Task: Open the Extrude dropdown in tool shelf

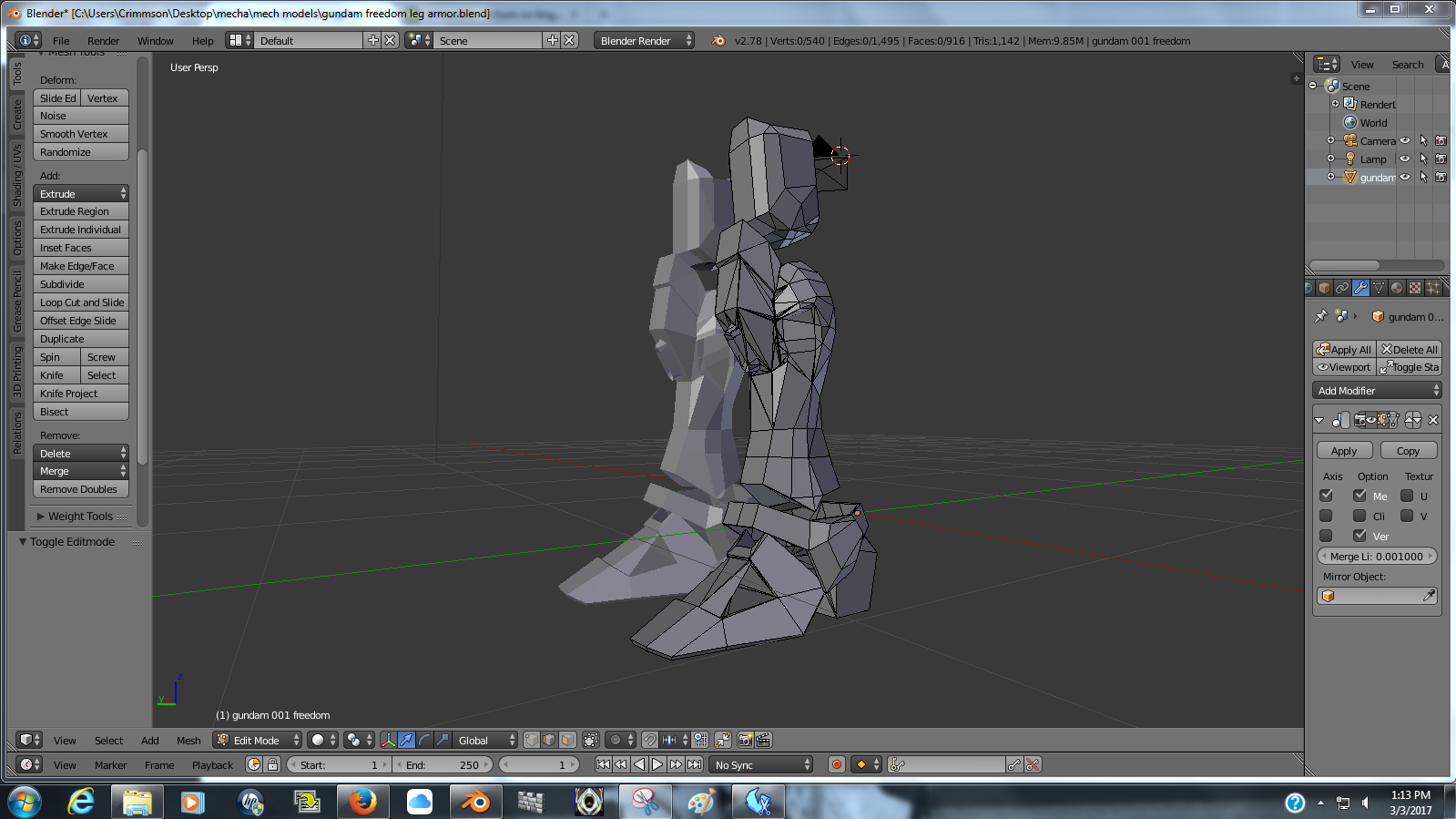Action: click(x=81, y=193)
